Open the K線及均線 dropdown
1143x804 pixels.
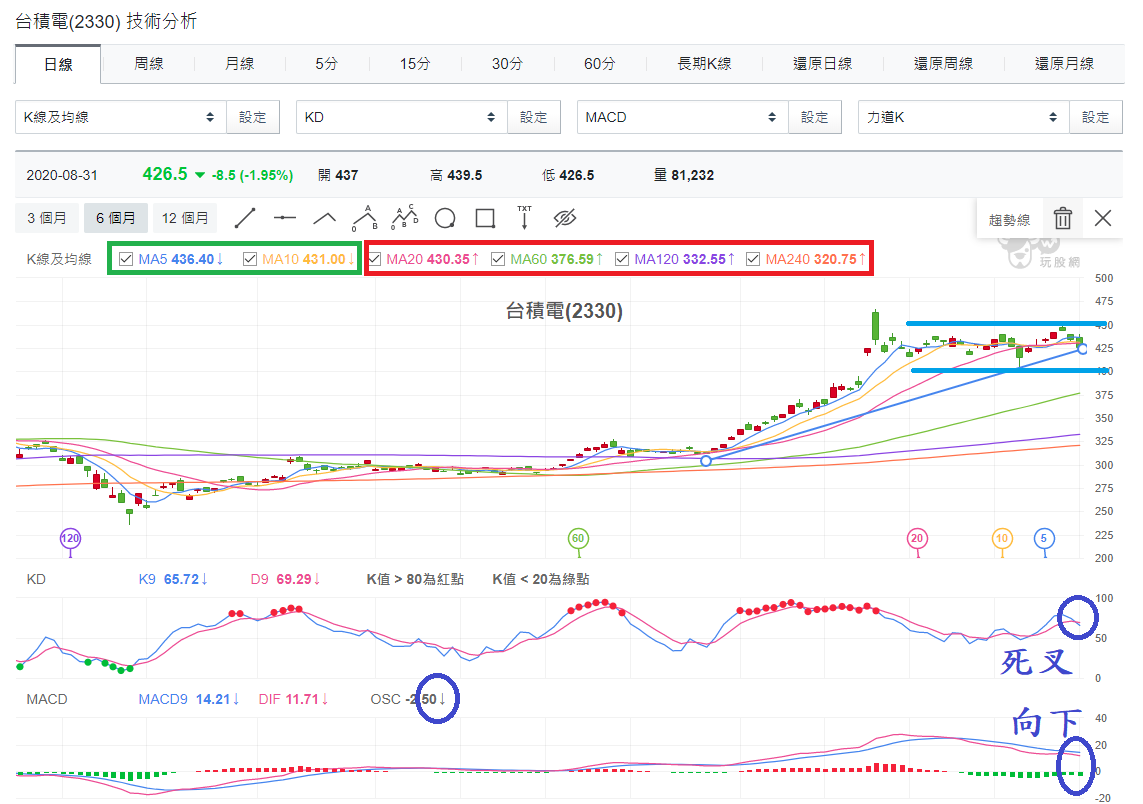click(x=121, y=117)
